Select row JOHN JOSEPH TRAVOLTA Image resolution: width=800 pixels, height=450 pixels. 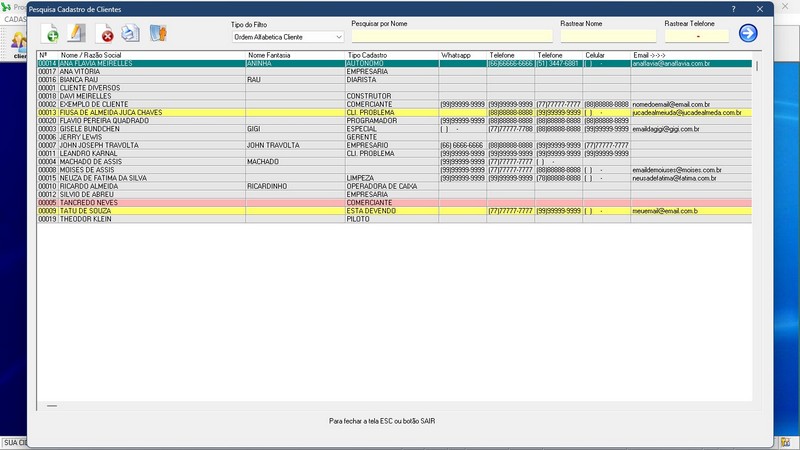(394, 145)
